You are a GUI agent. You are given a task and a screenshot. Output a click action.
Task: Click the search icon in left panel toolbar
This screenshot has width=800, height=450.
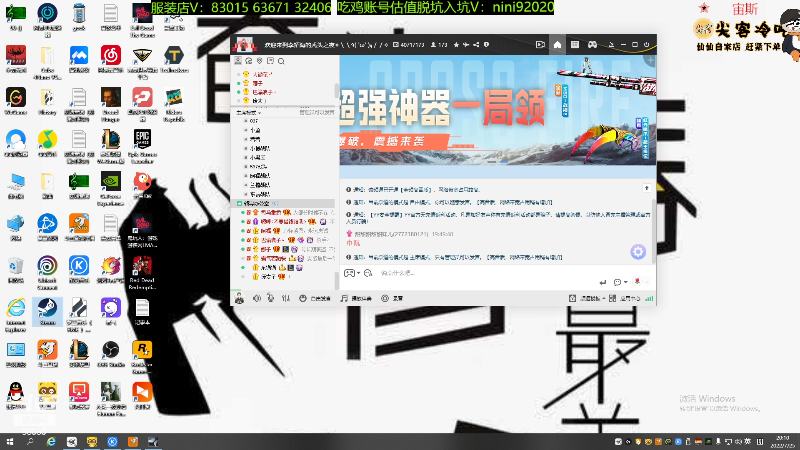pos(281,61)
